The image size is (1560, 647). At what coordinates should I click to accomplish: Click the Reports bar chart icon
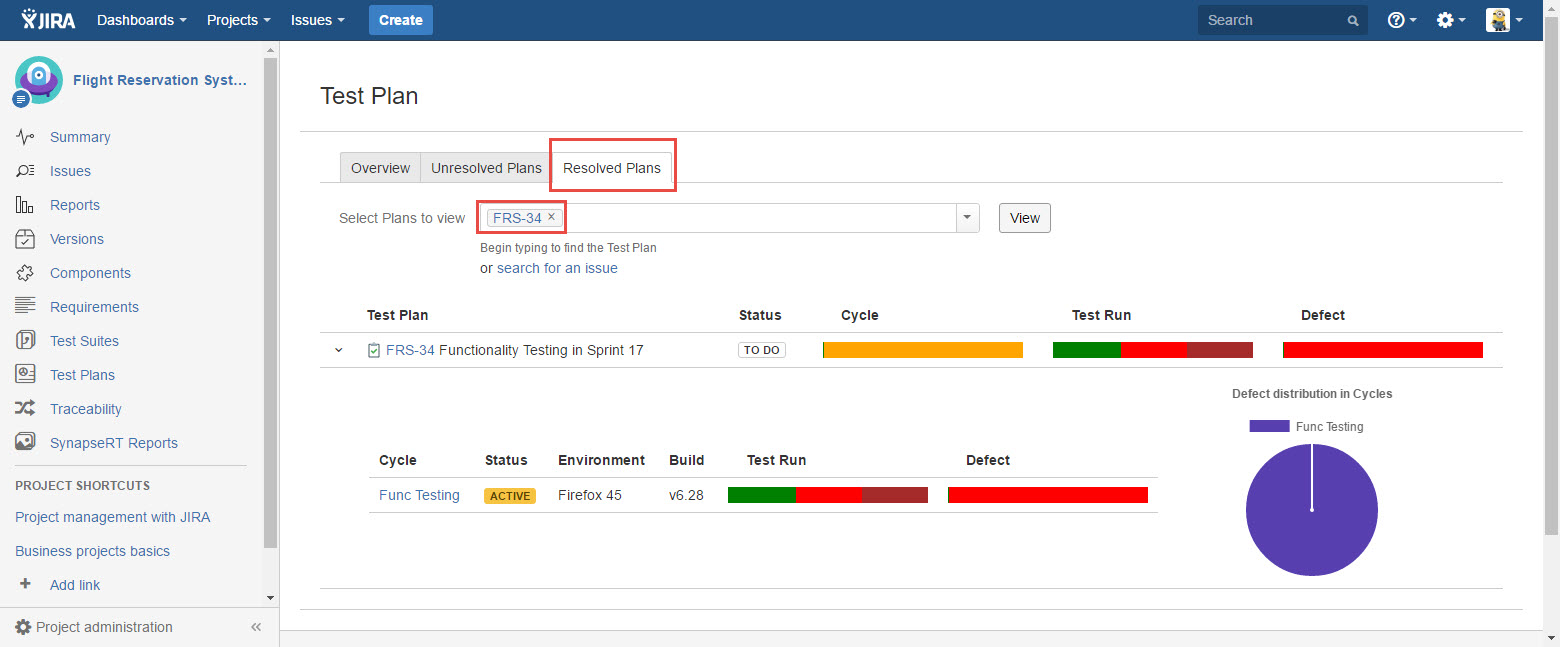(x=26, y=205)
